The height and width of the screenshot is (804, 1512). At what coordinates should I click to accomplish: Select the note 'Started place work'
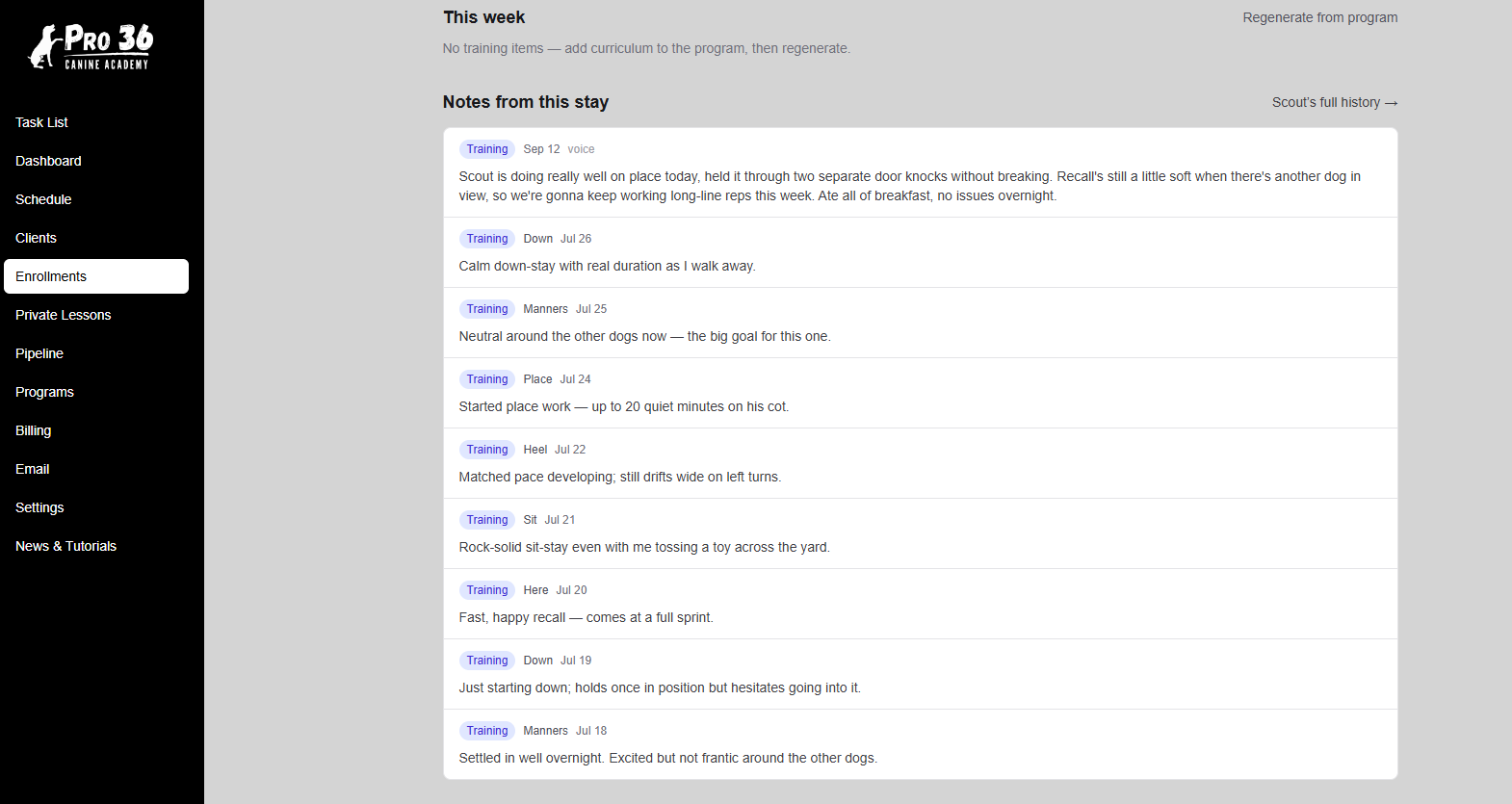tap(920, 393)
